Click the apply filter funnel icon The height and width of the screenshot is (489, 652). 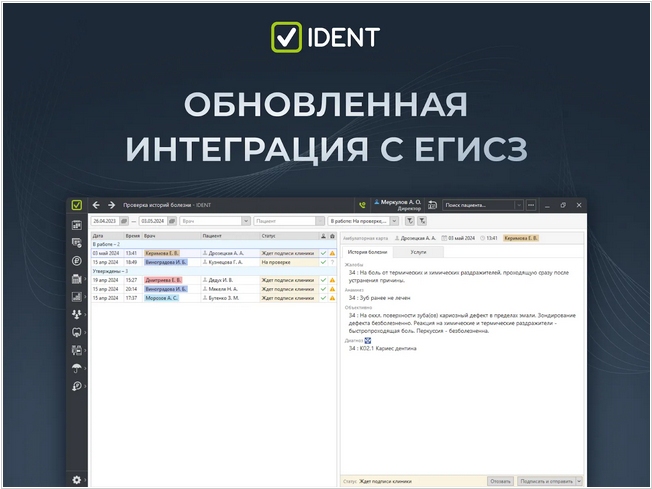tap(410, 221)
